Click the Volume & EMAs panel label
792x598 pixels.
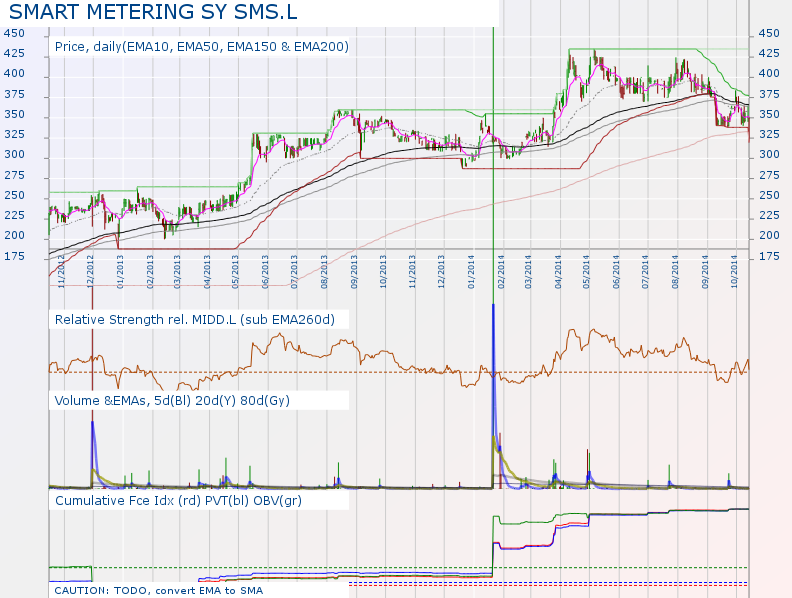coord(172,401)
